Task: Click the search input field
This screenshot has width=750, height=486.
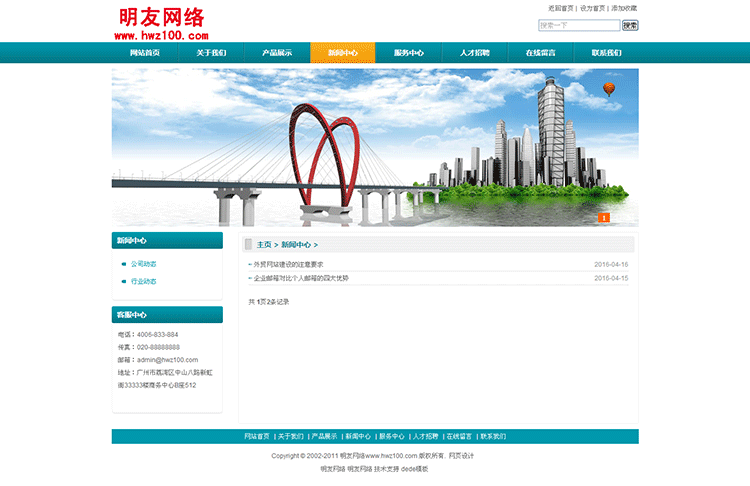Action: tap(578, 26)
